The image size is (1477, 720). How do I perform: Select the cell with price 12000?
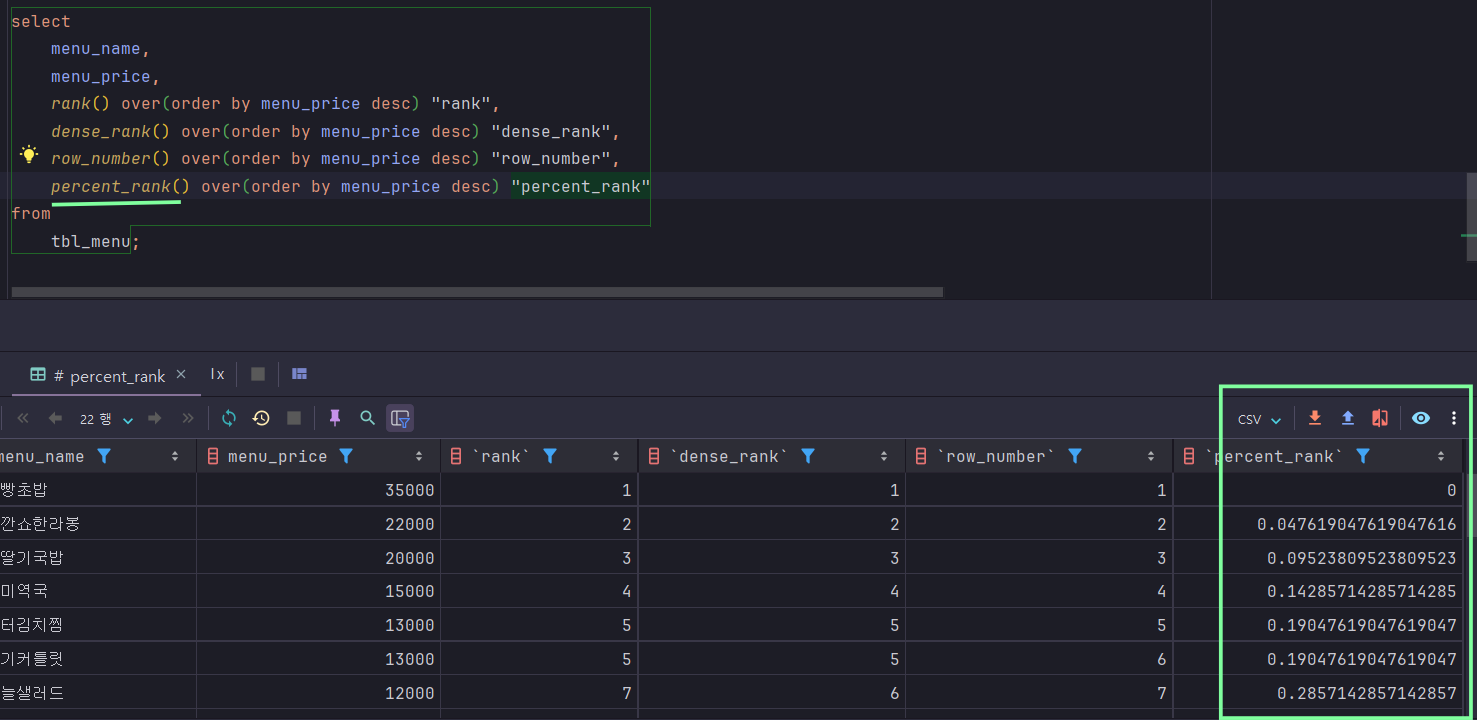[318, 692]
